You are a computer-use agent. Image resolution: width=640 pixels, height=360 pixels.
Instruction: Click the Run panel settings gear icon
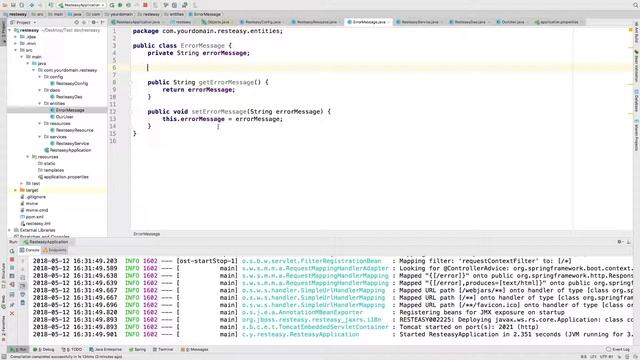click(x=620, y=242)
